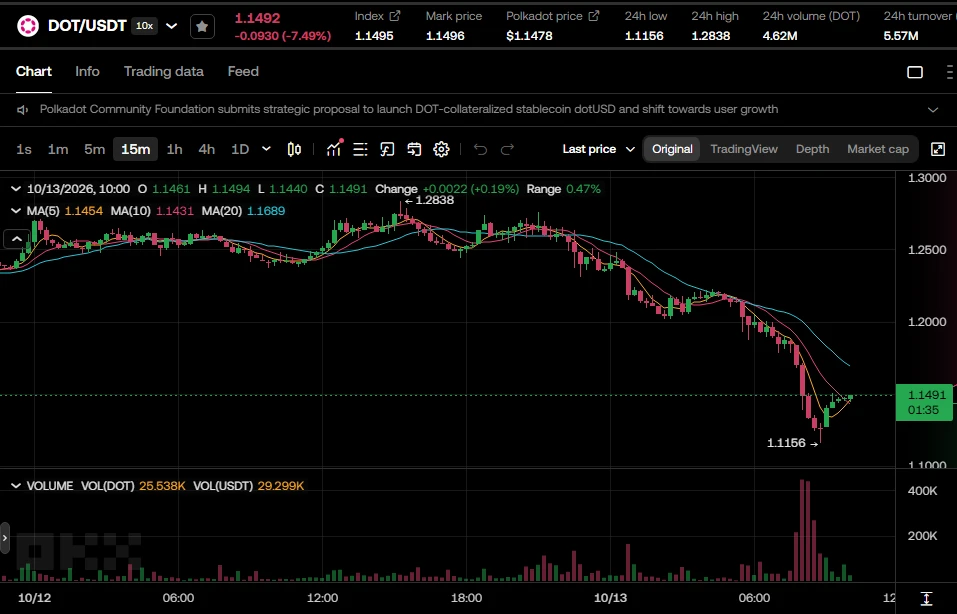
Task: Click the DOT coin logo
Action: (28, 26)
